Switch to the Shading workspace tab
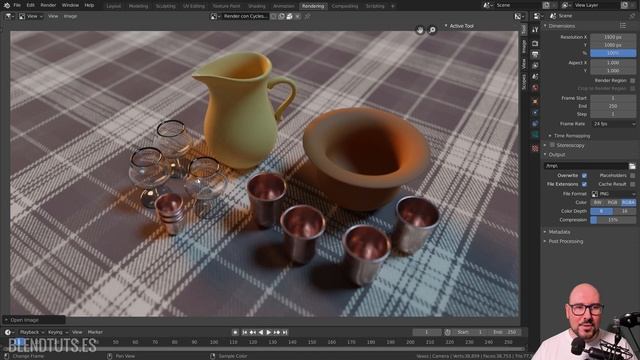The image size is (640, 360). [x=257, y=6]
